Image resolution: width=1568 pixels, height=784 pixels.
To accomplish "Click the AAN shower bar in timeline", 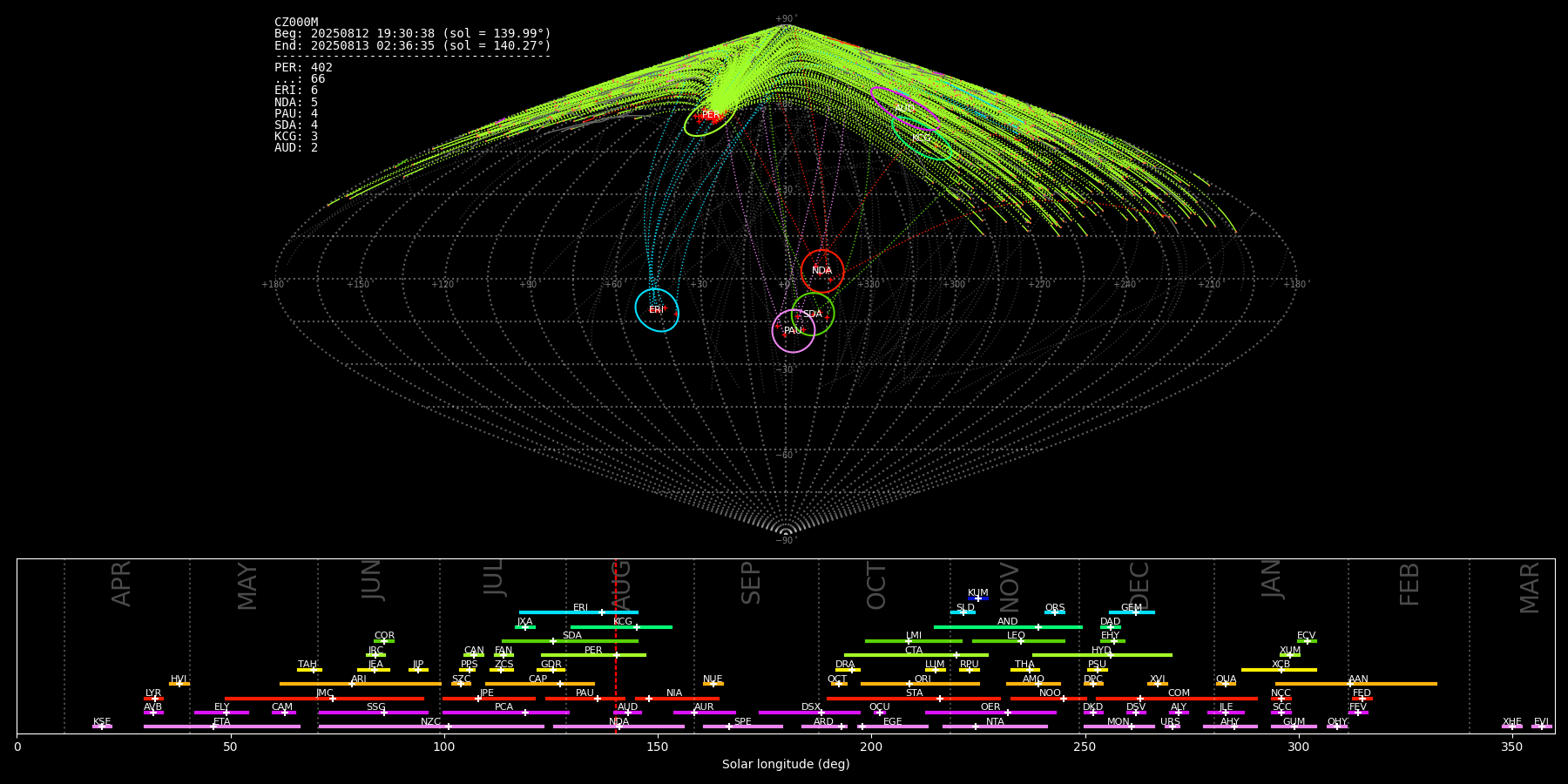I will [1356, 684].
